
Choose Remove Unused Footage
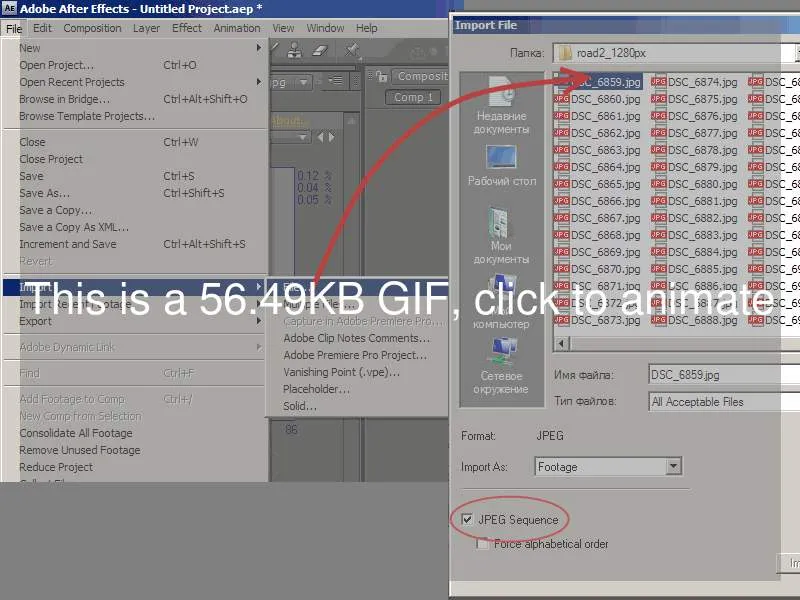click(x=136, y=451)
